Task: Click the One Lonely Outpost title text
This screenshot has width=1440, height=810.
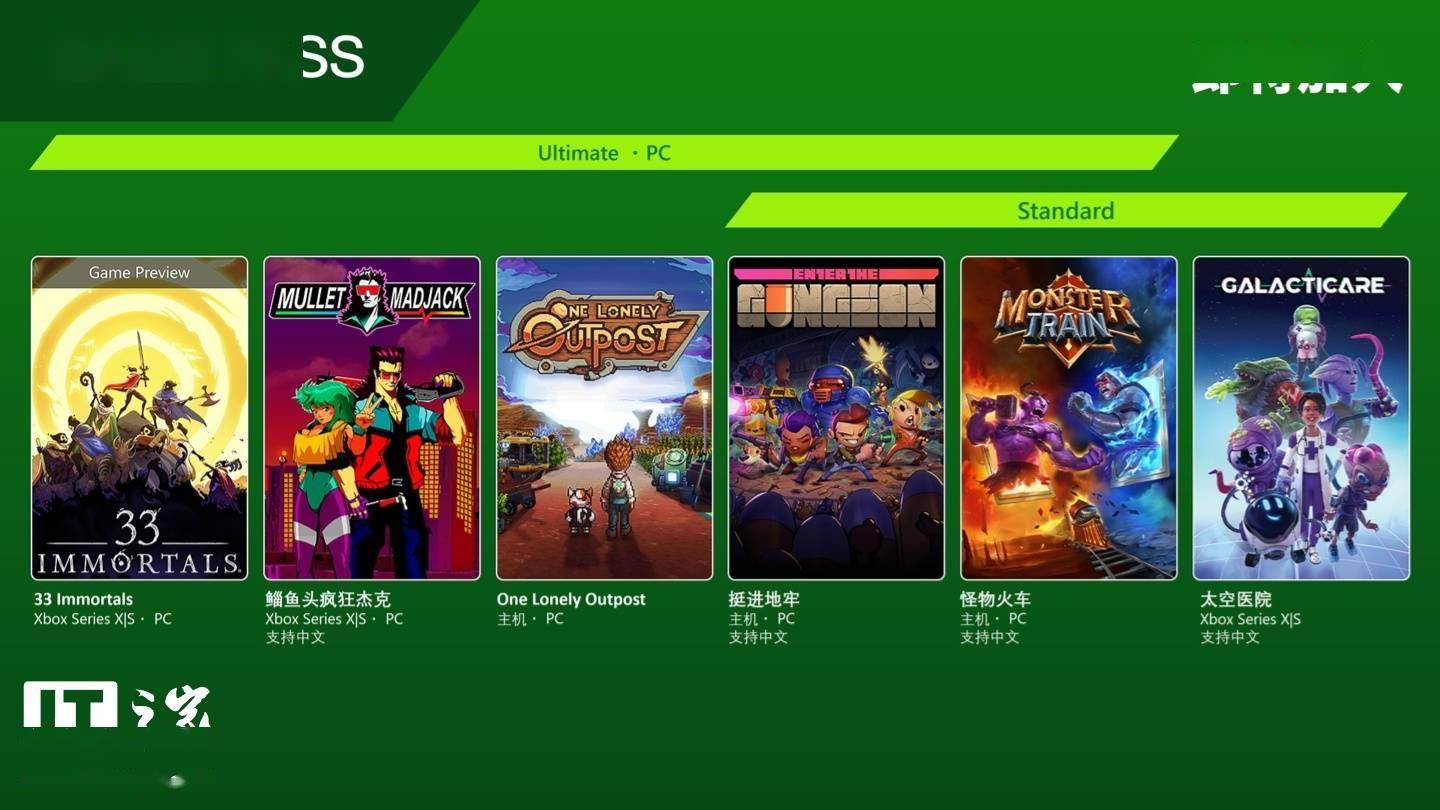Action: [x=571, y=599]
